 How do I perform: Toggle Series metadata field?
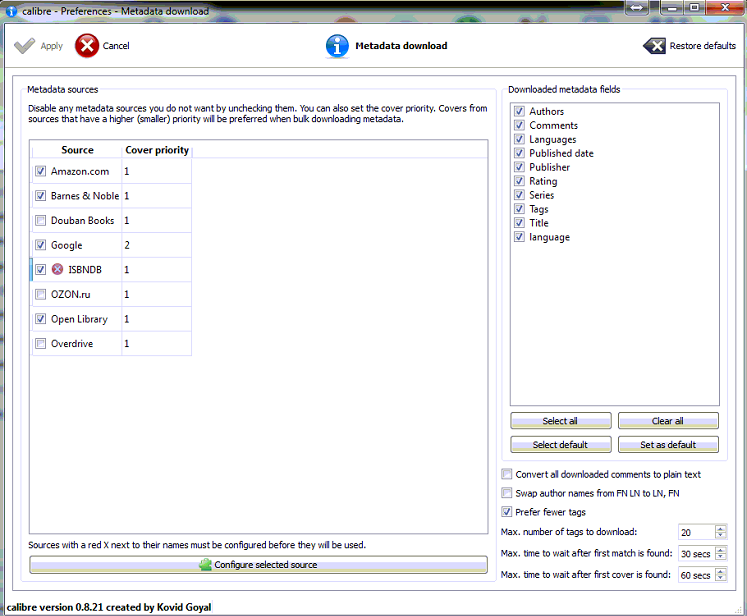coord(519,195)
